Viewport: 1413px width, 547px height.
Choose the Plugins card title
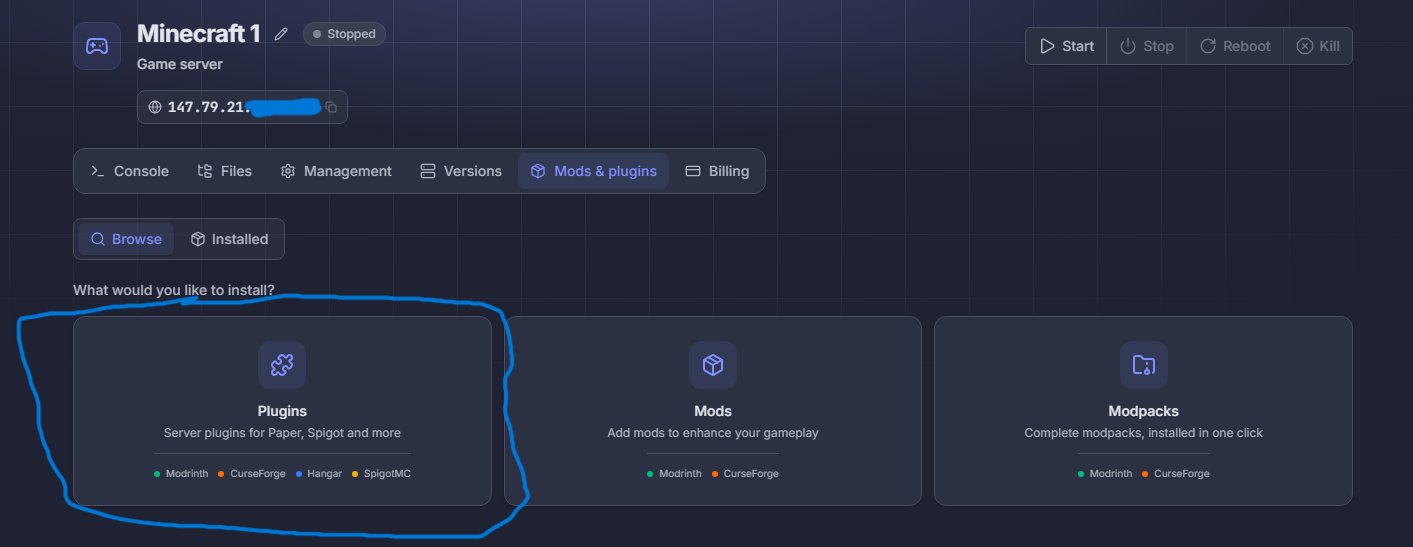click(282, 411)
